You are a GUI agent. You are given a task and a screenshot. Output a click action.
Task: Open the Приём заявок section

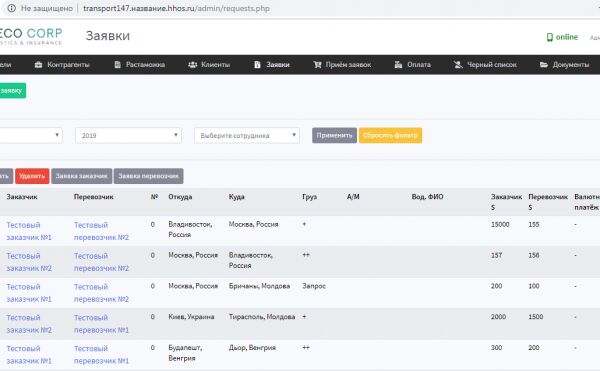[348, 65]
